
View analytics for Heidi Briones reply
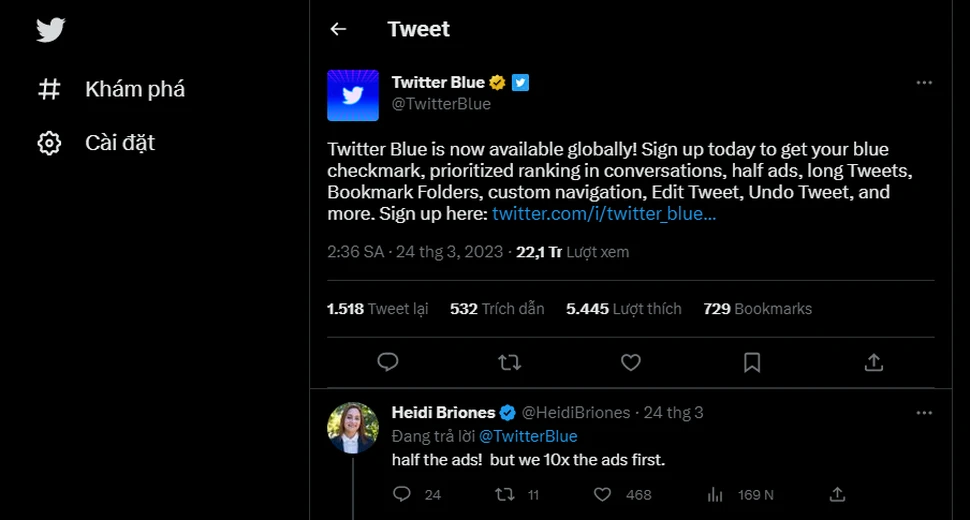pos(715,494)
